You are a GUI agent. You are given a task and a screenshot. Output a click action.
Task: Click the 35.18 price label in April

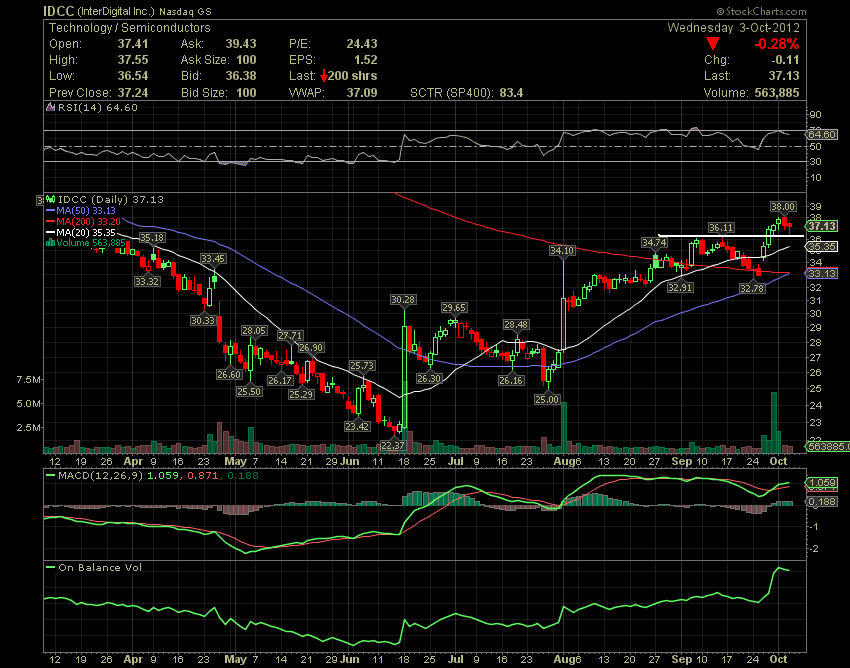click(x=152, y=237)
